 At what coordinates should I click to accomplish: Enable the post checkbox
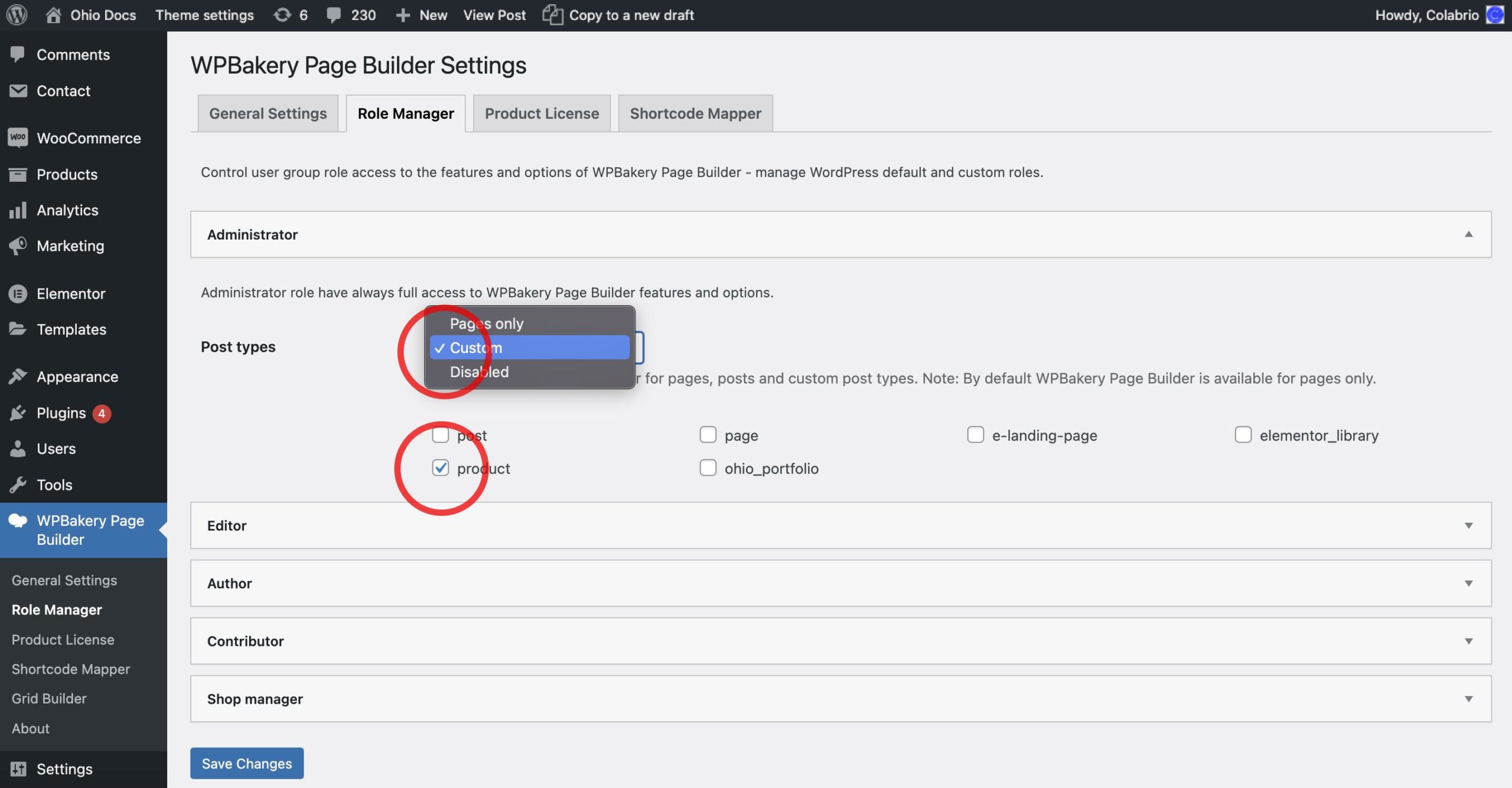click(x=441, y=434)
